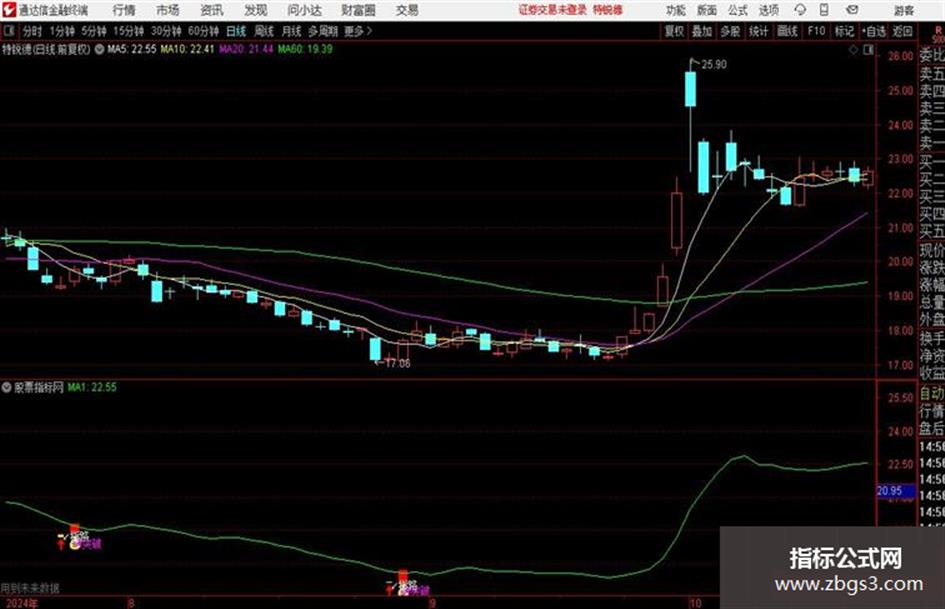This screenshot has width=945, height=609.
Task: Click the 特锐德(日线 前复权) chart title
Action: click(x=46, y=49)
